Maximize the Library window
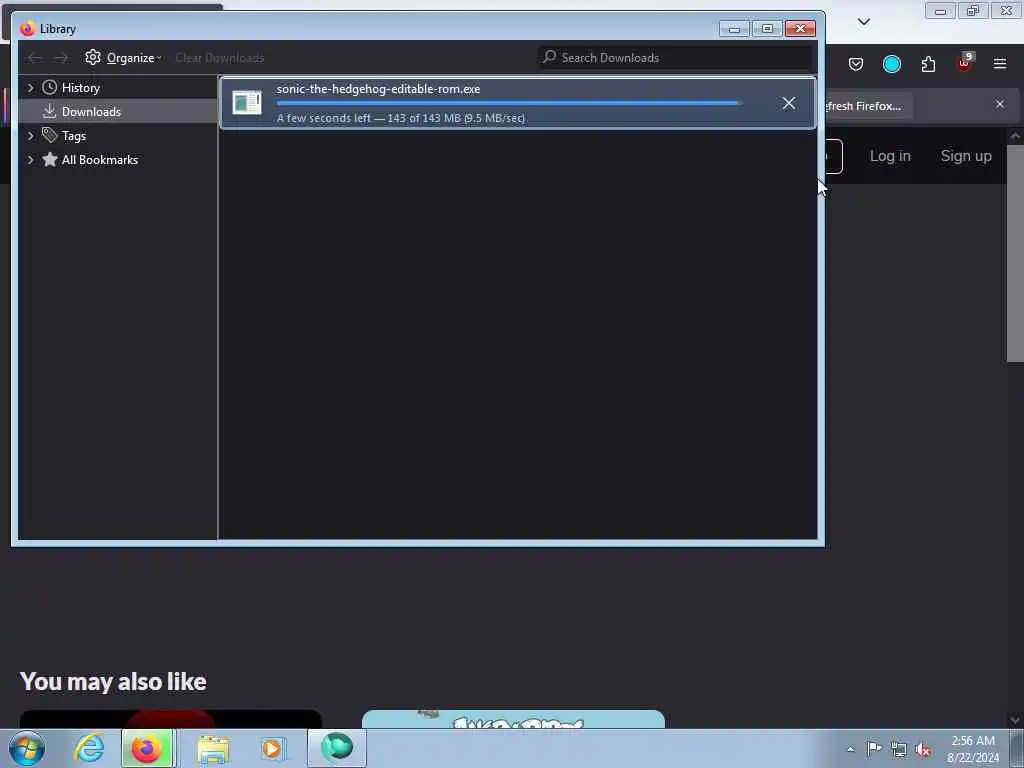This screenshot has height=768, width=1024. click(767, 29)
